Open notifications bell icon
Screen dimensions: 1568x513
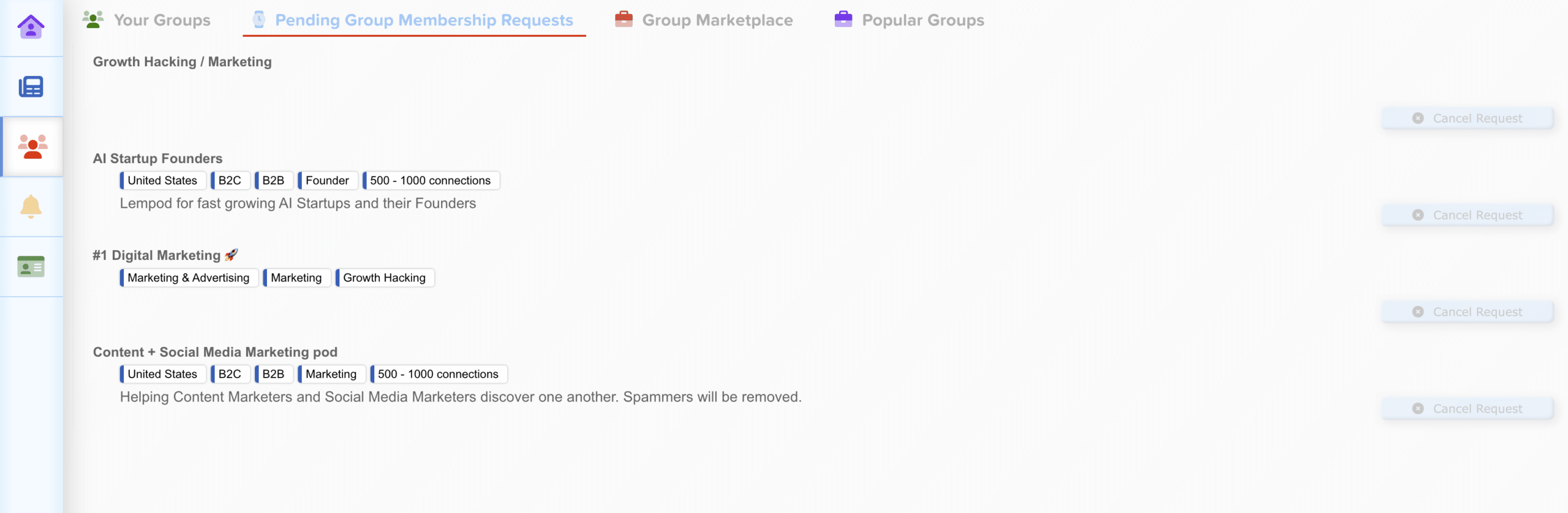tap(31, 207)
